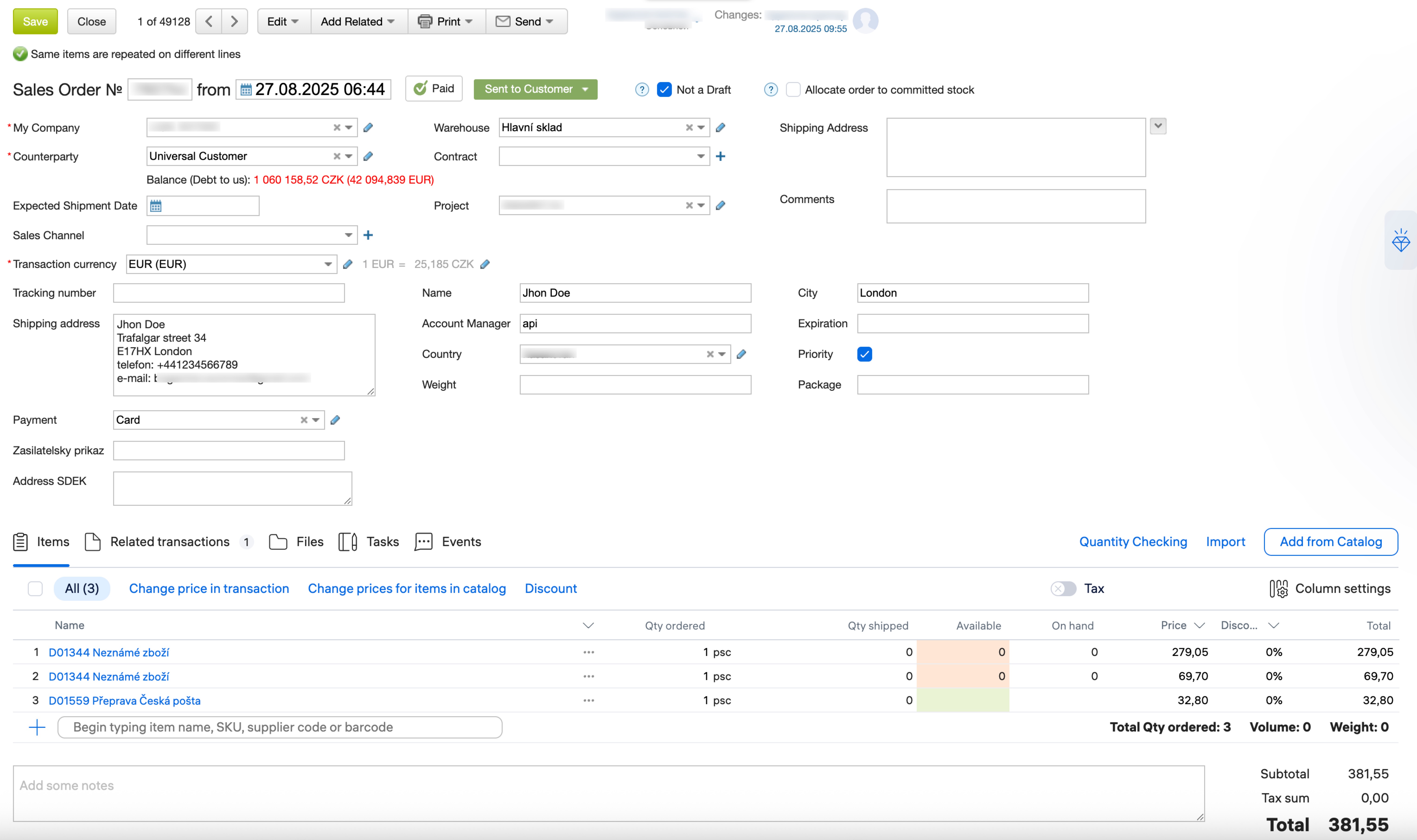Open calendar for Expected Shipment Date
1417x840 pixels.
point(156,206)
